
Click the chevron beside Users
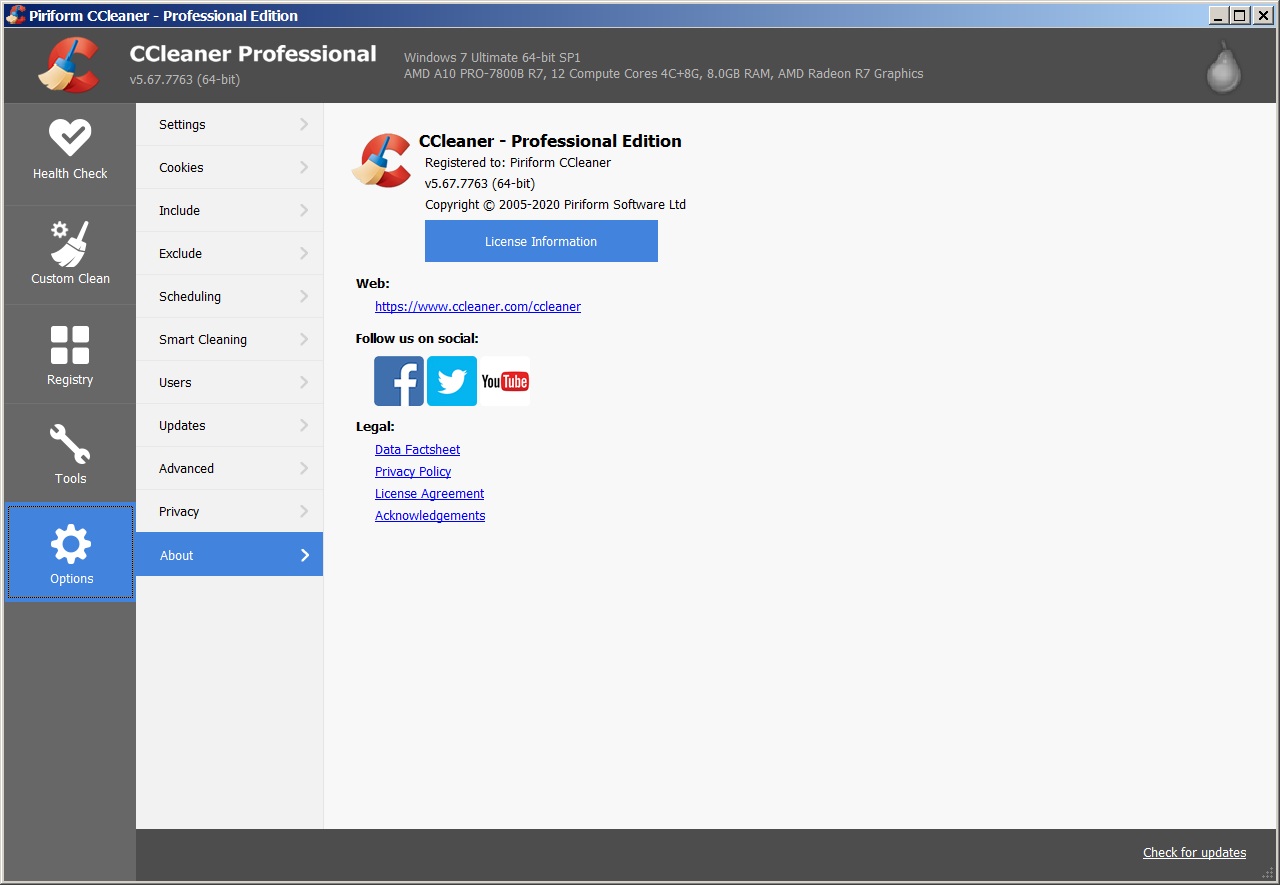click(x=304, y=382)
